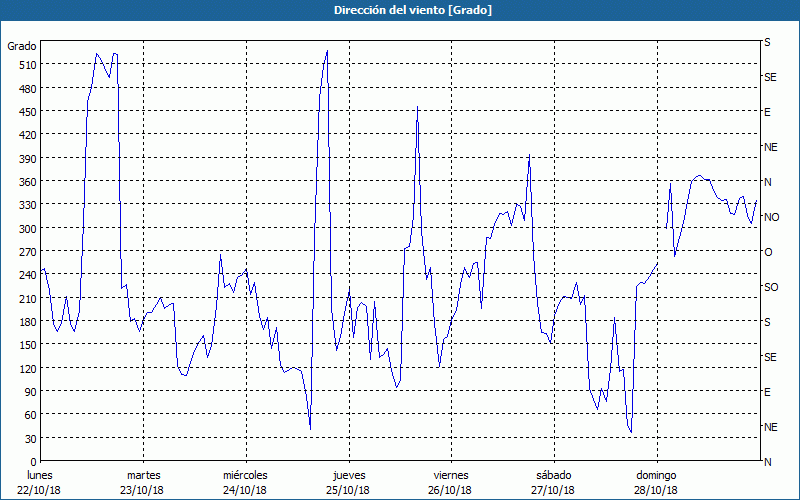Select the 240 value on the degree axis

(x=27, y=276)
